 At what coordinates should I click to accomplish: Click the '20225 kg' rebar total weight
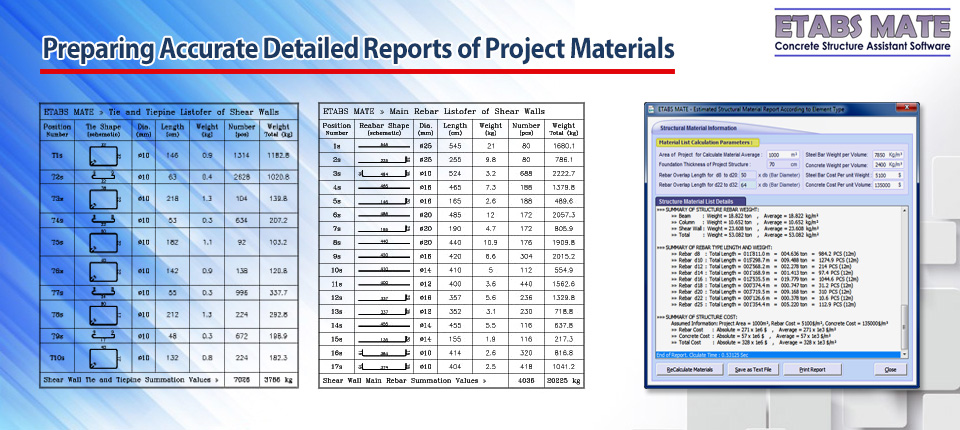[562, 380]
